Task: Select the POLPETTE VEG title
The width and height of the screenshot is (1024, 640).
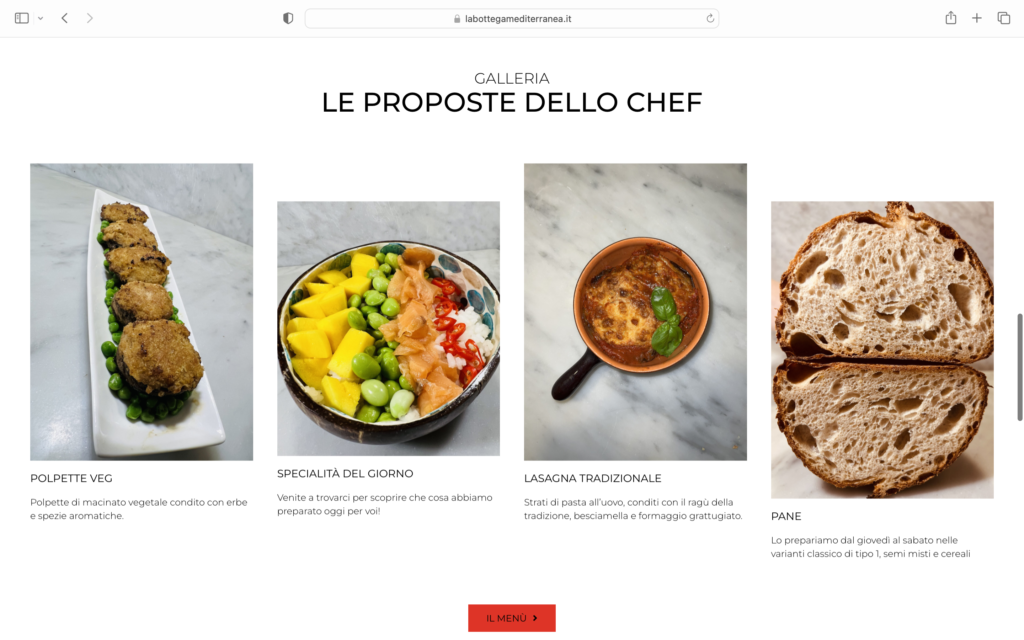Action: (71, 478)
